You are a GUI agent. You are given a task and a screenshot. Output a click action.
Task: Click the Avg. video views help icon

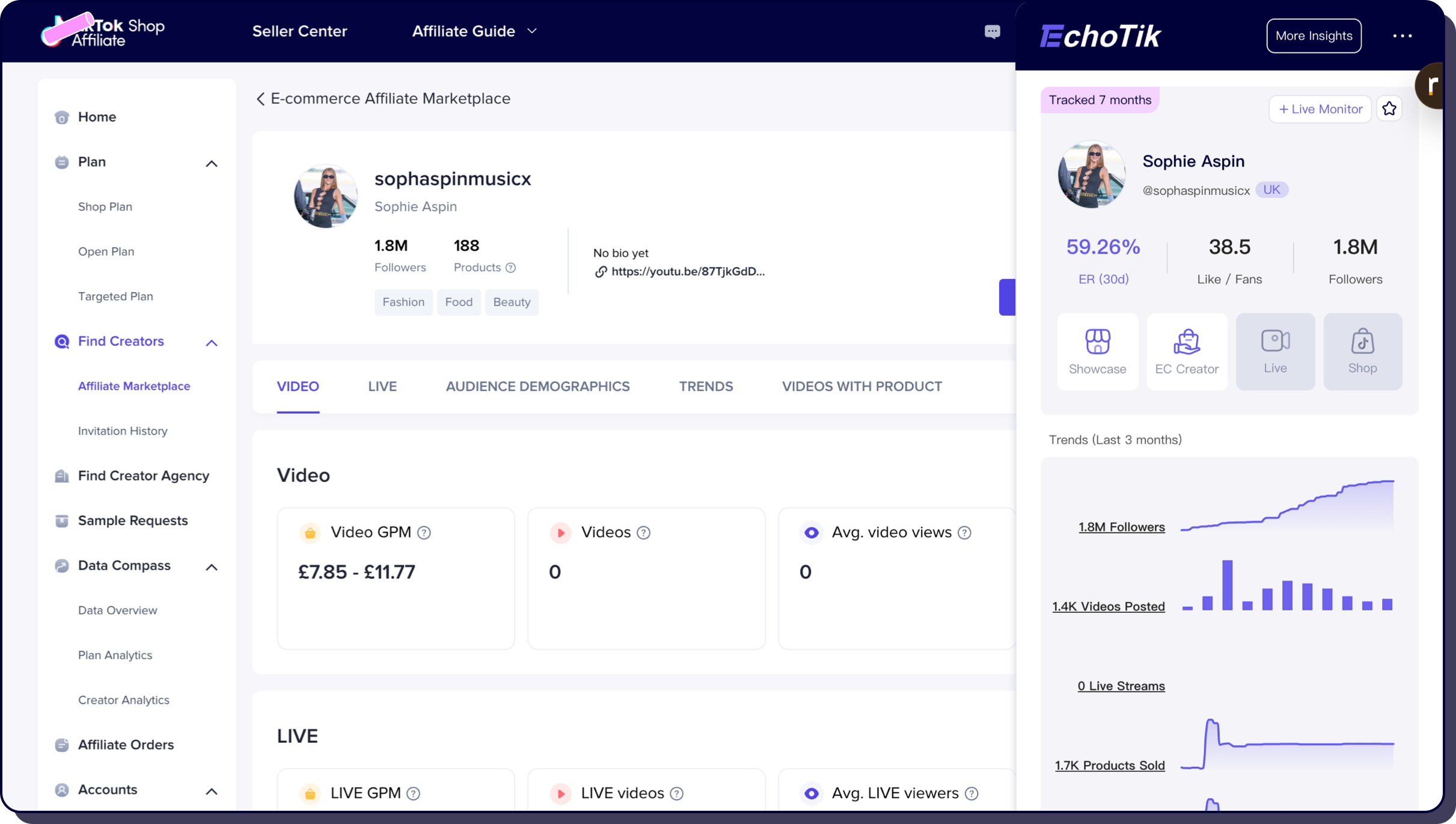point(964,532)
